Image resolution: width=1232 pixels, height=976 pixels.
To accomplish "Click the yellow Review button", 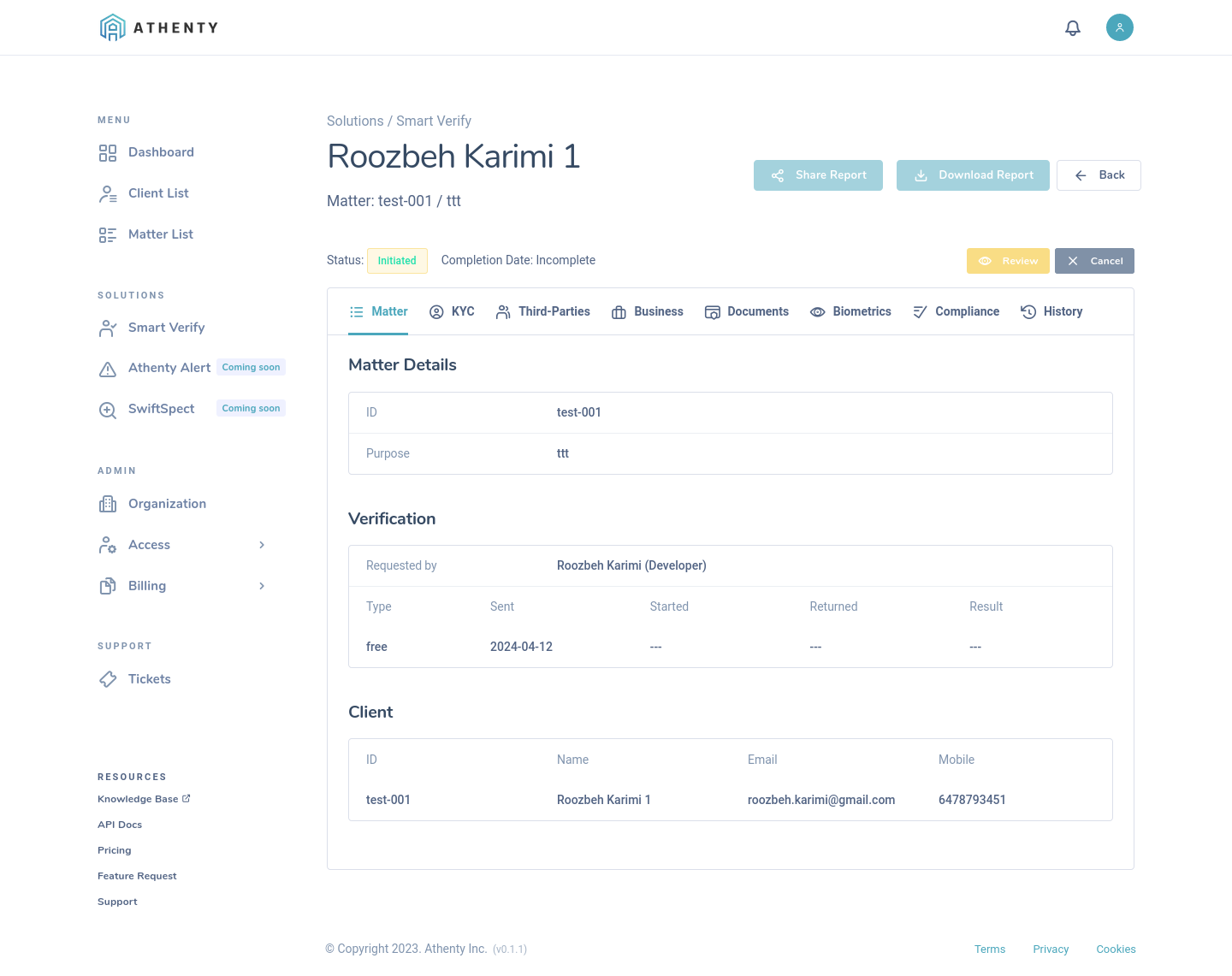I will (x=1008, y=261).
